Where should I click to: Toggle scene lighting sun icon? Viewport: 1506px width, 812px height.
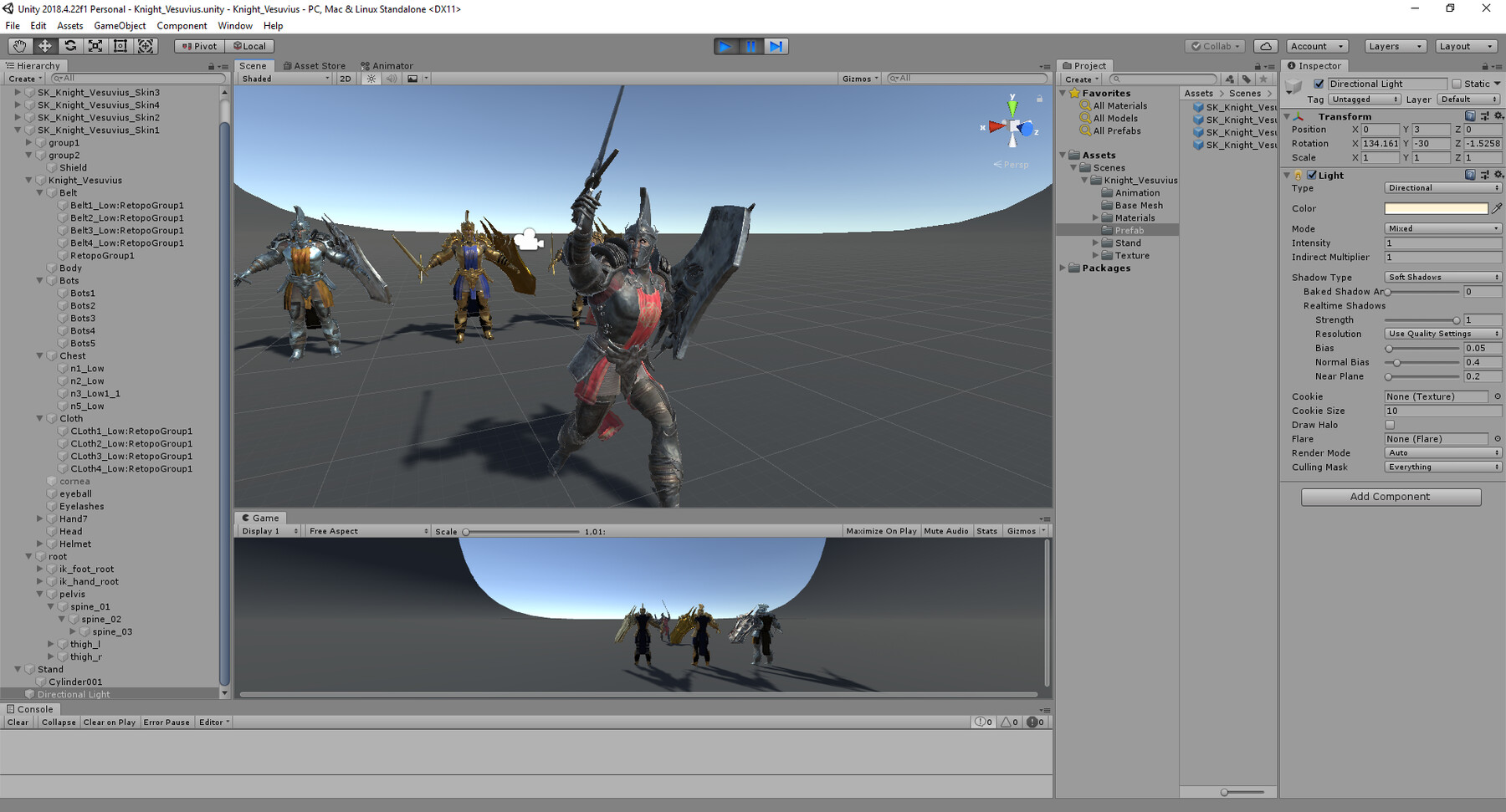click(x=371, y=79)
